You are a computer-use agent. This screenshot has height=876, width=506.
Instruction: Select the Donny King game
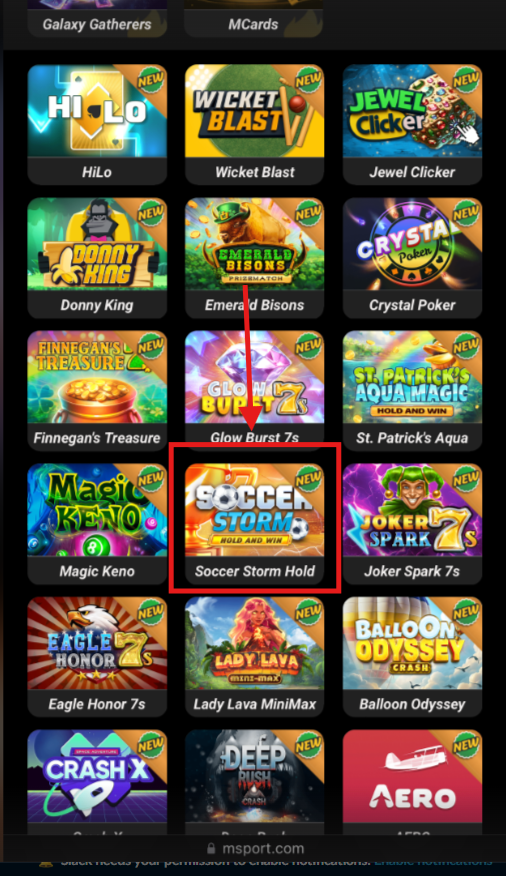point(97,257)
